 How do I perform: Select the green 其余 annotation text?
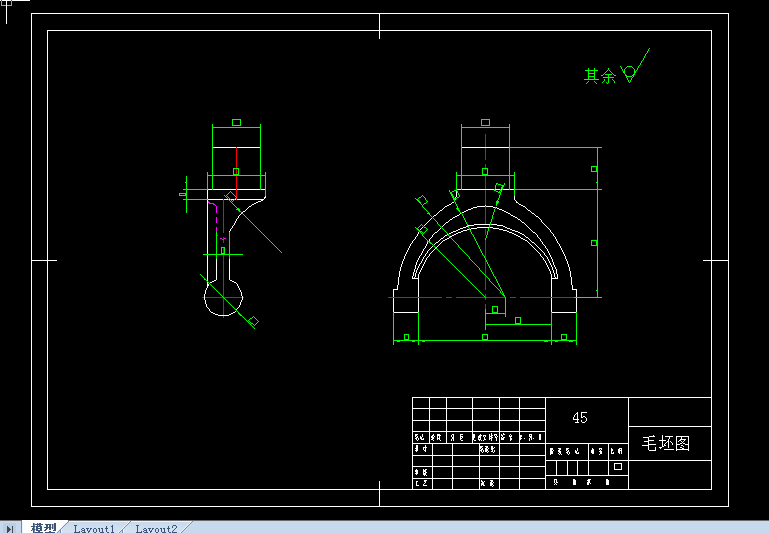coord(600,76)
